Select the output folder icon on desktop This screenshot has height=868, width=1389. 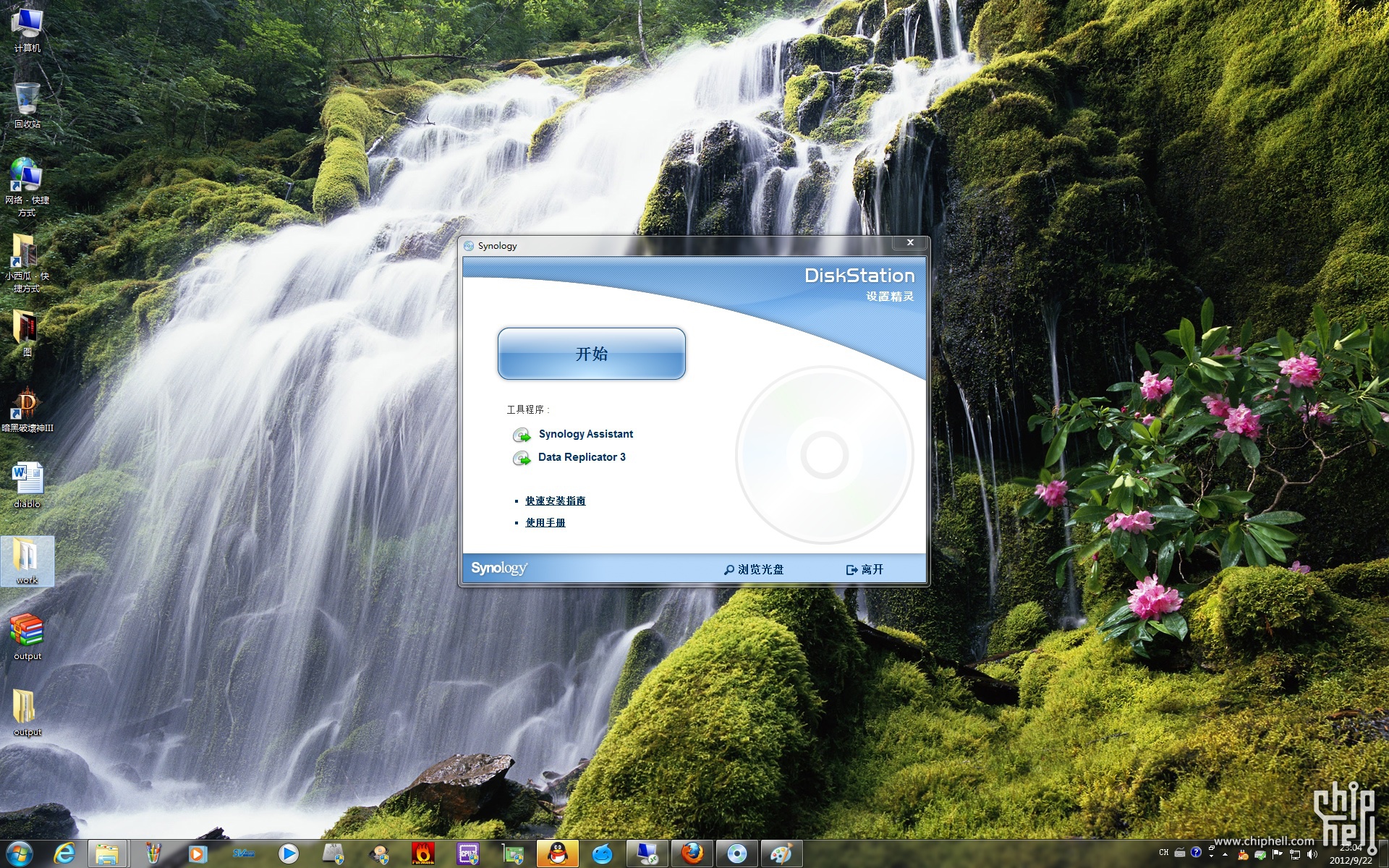(x=27, y=713)
